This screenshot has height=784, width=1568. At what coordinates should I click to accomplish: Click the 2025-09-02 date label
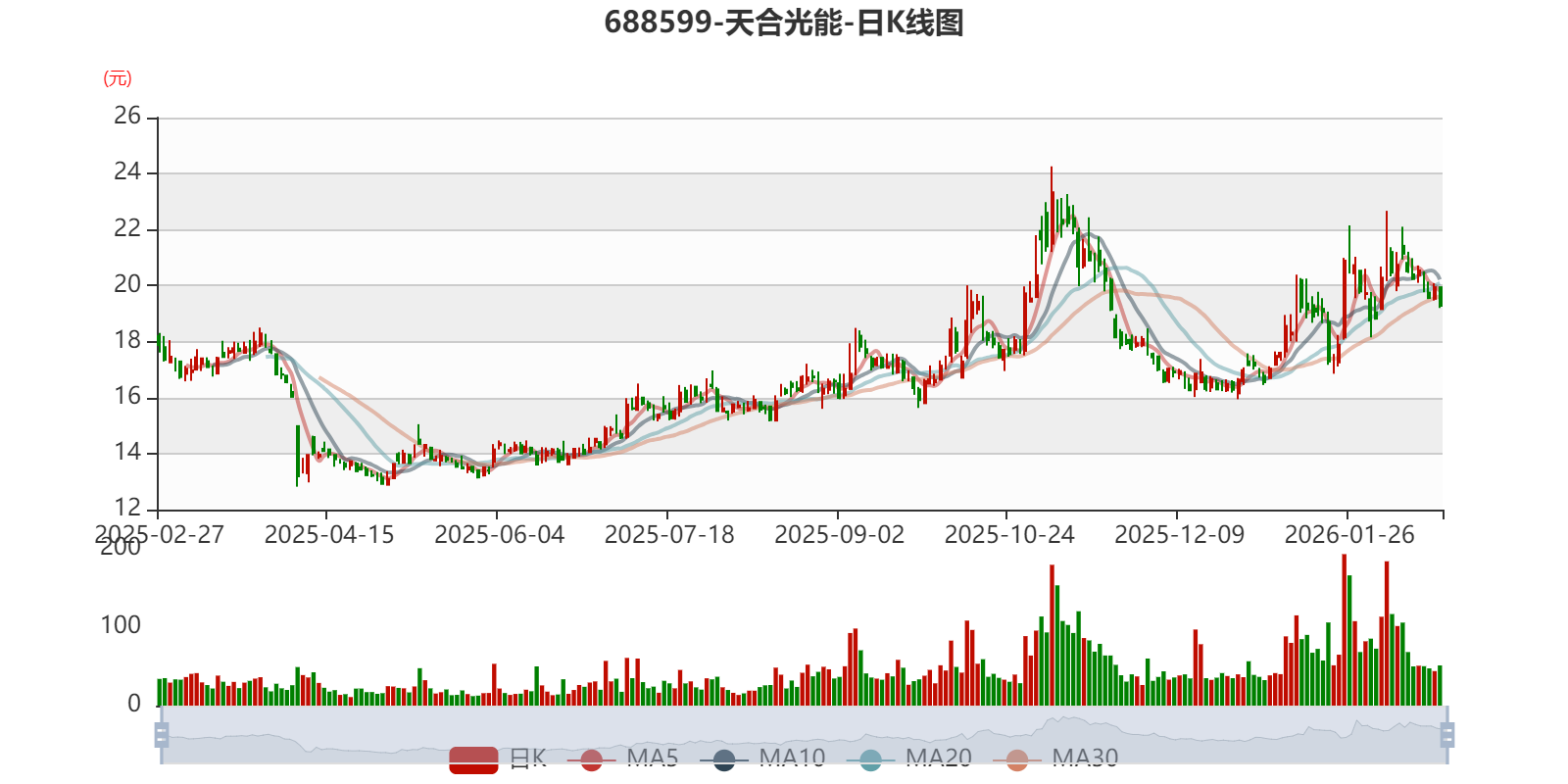tap(840, 535)
